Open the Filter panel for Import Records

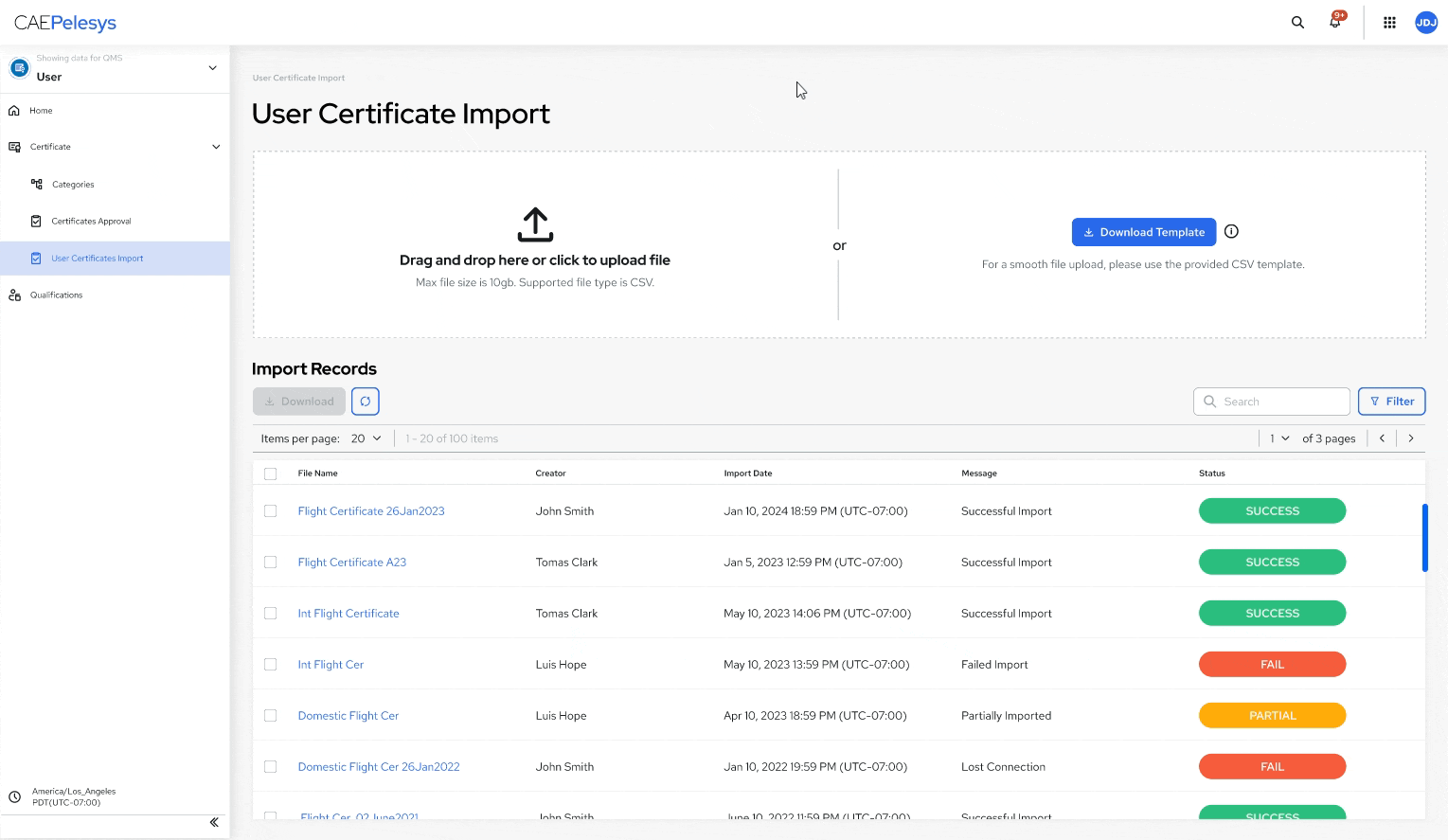click(1391, 401)
